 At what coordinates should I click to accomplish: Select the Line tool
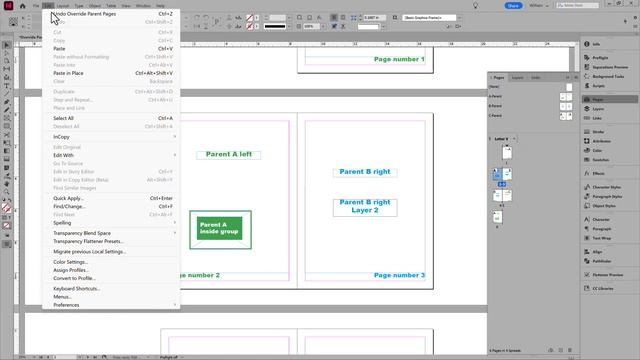click(7, 94)
